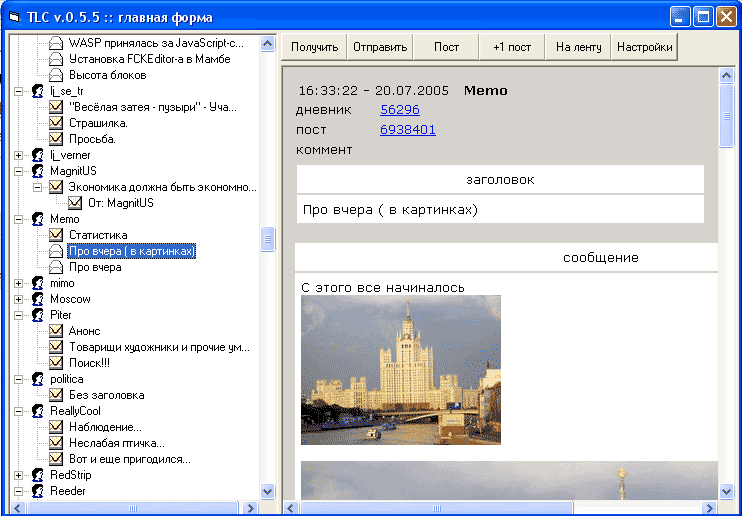The width and height of the screenshot is (742, 516).
Task: Click envelope icon next to 'Высота блоков'
Action: pyautogui.click(x=56, y=75)
